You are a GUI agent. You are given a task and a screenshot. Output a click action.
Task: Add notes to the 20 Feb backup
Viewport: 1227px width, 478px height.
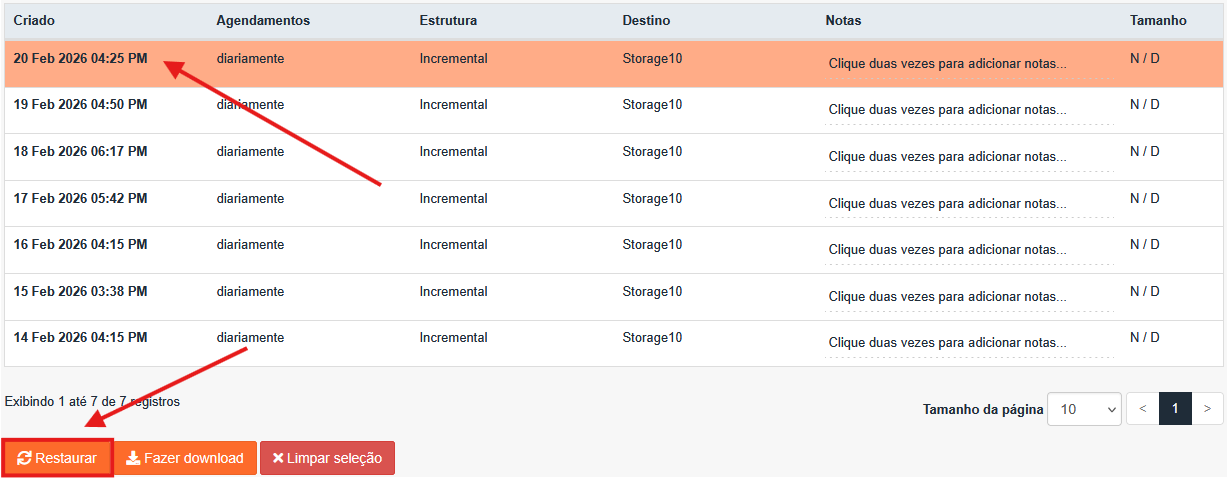(947, 64)
